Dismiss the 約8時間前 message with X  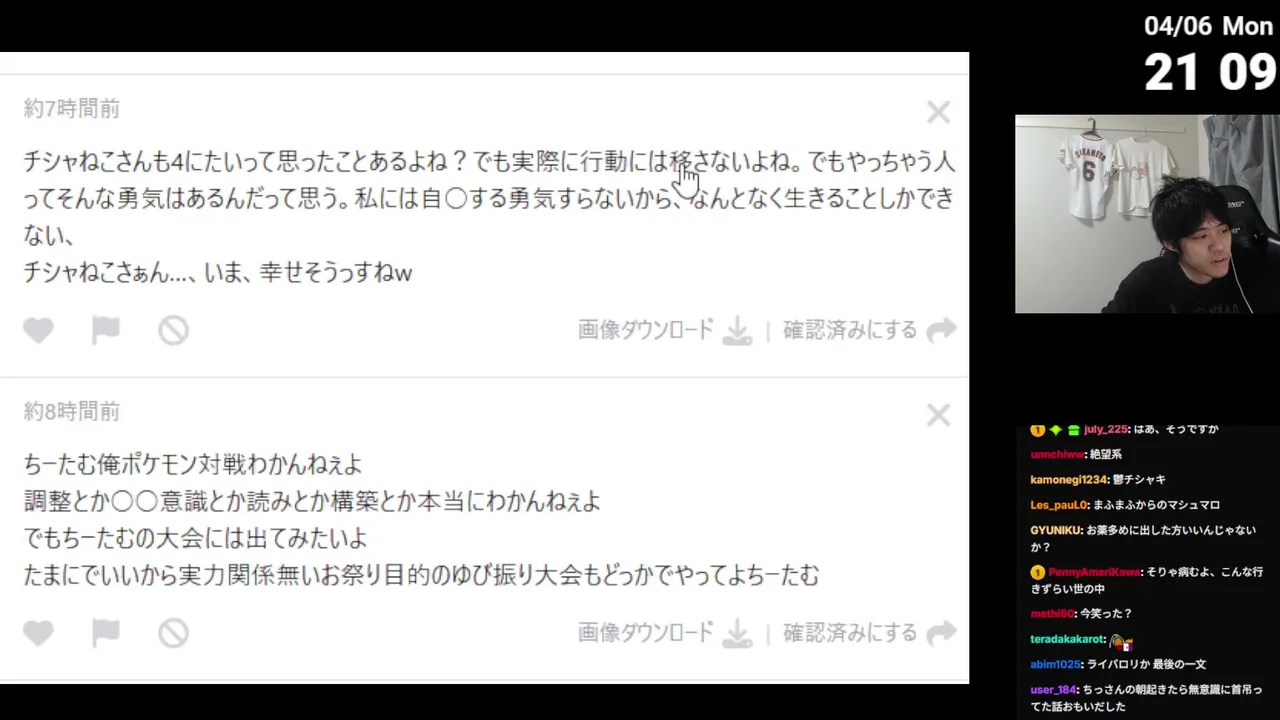point(938,415)
